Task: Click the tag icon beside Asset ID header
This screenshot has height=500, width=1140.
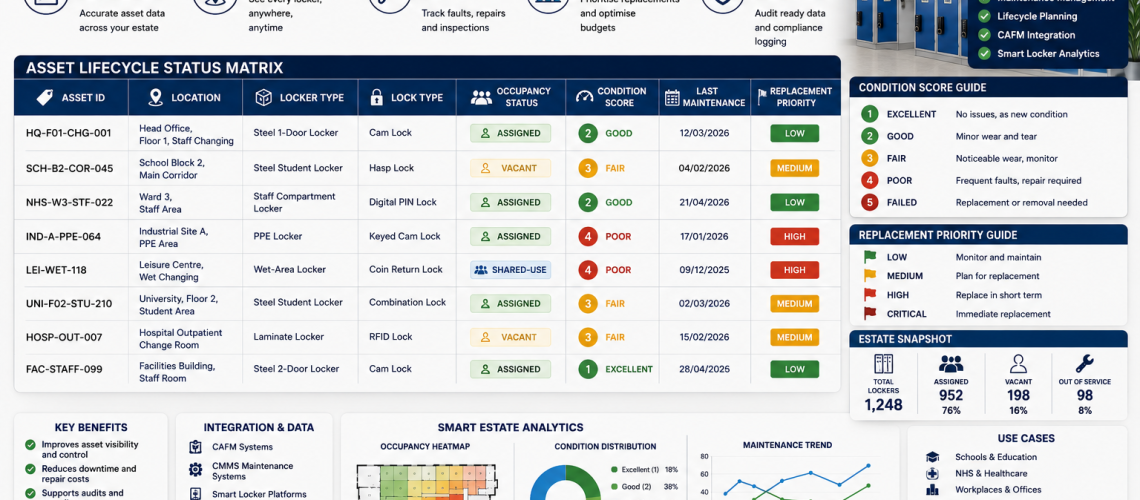Action: (44, 97)
